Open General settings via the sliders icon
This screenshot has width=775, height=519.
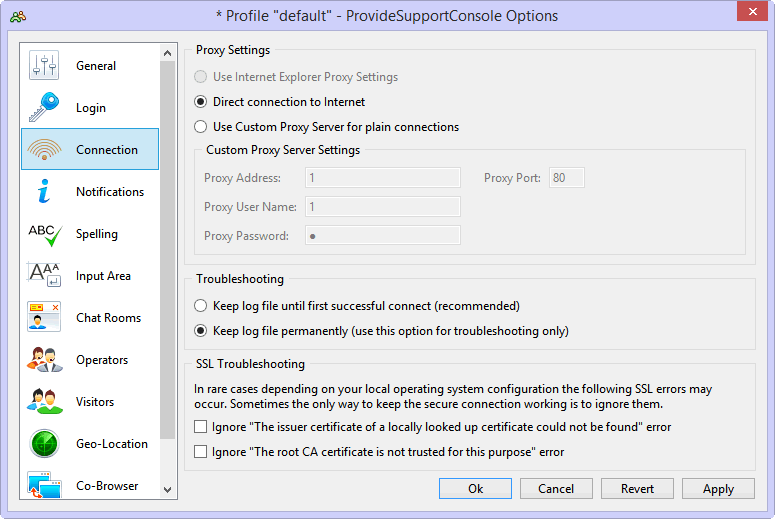tap(44, 65)
